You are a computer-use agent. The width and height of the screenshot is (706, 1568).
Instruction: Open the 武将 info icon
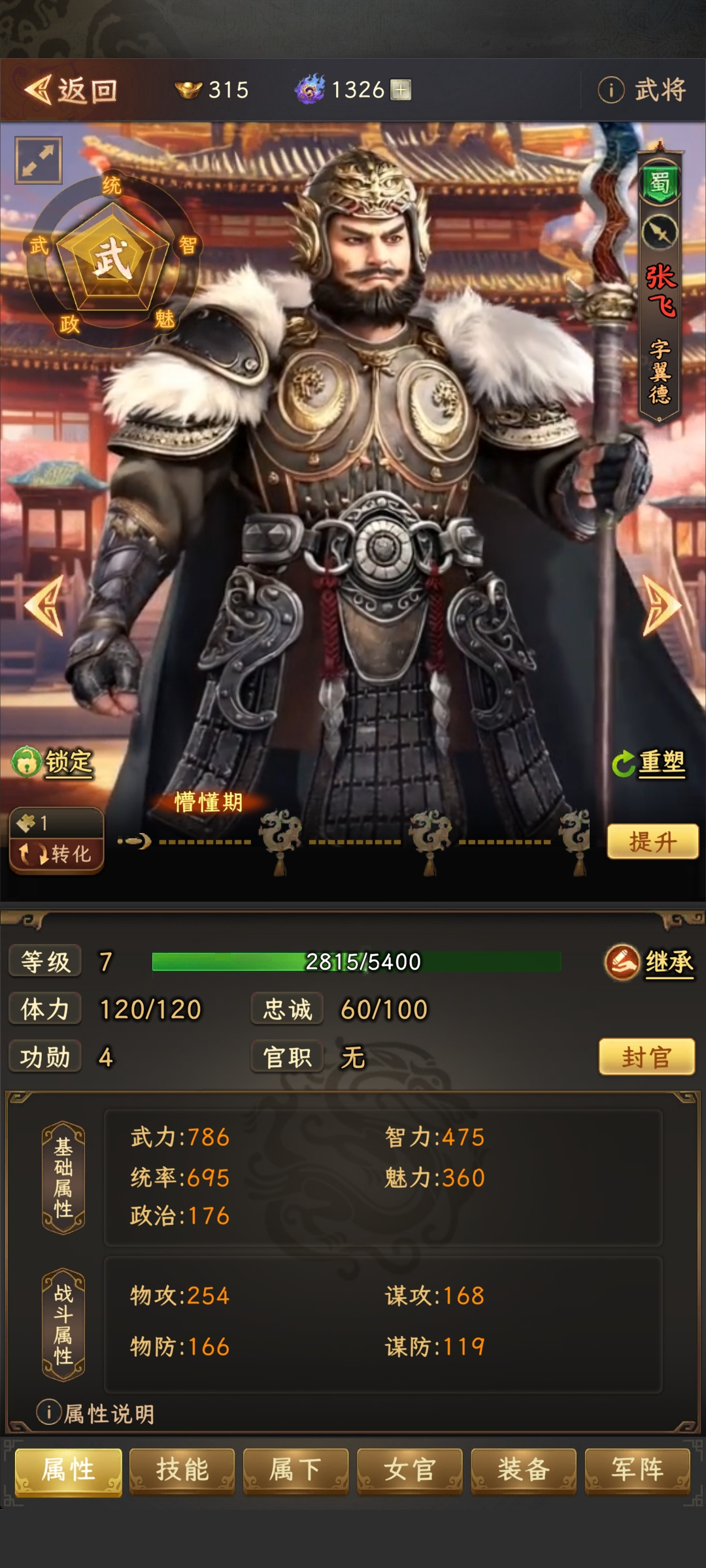(x=611, y=90)
